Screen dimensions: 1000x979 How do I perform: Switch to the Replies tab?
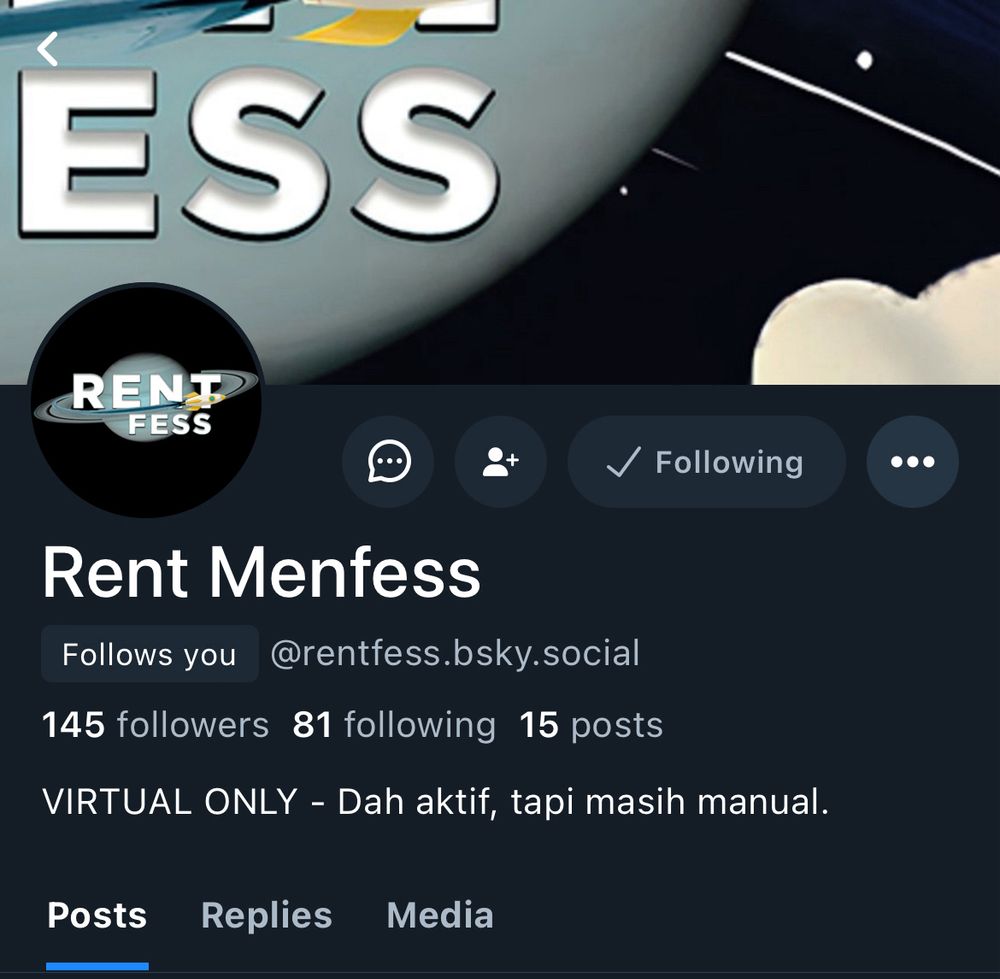(x=267, y=915)
